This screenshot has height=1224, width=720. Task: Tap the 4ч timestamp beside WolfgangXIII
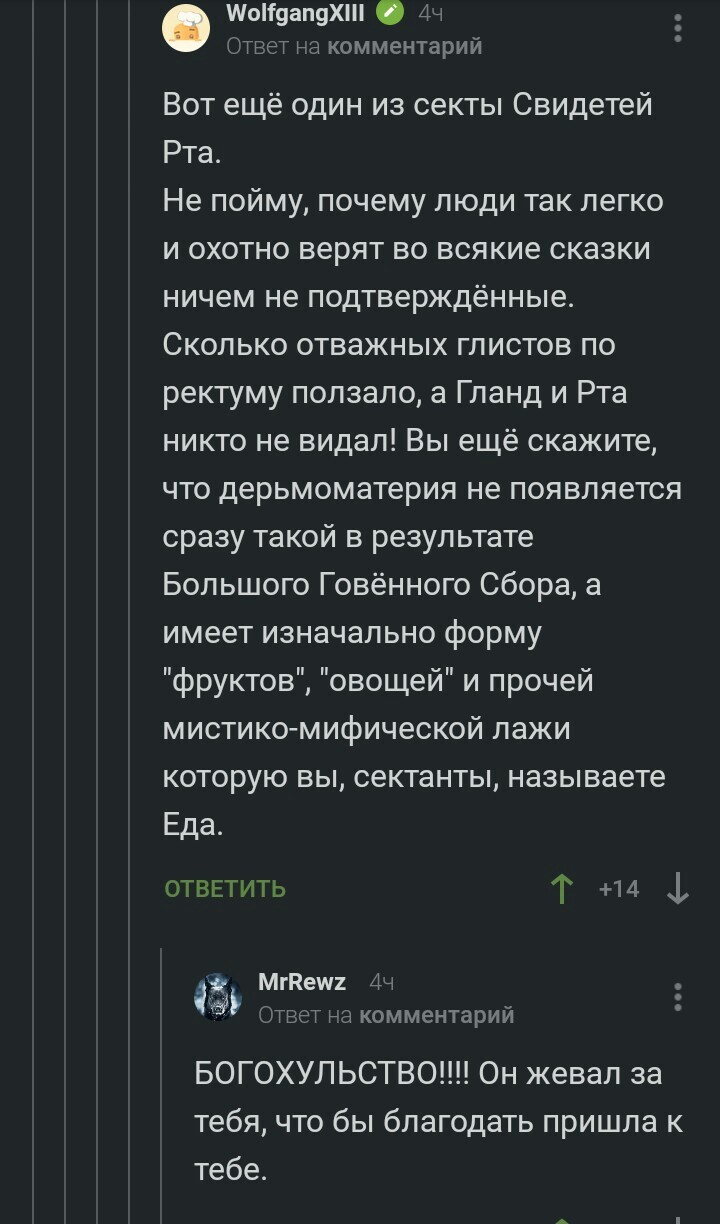pyautogui.click(x=430, y=13)
